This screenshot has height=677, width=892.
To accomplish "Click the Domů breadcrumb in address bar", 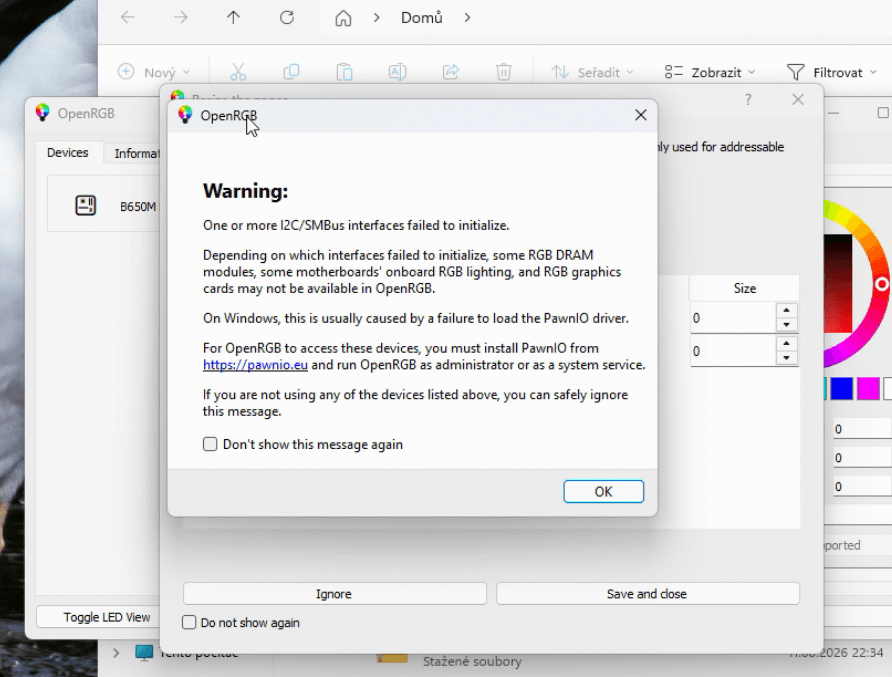I will coord(422,18).
